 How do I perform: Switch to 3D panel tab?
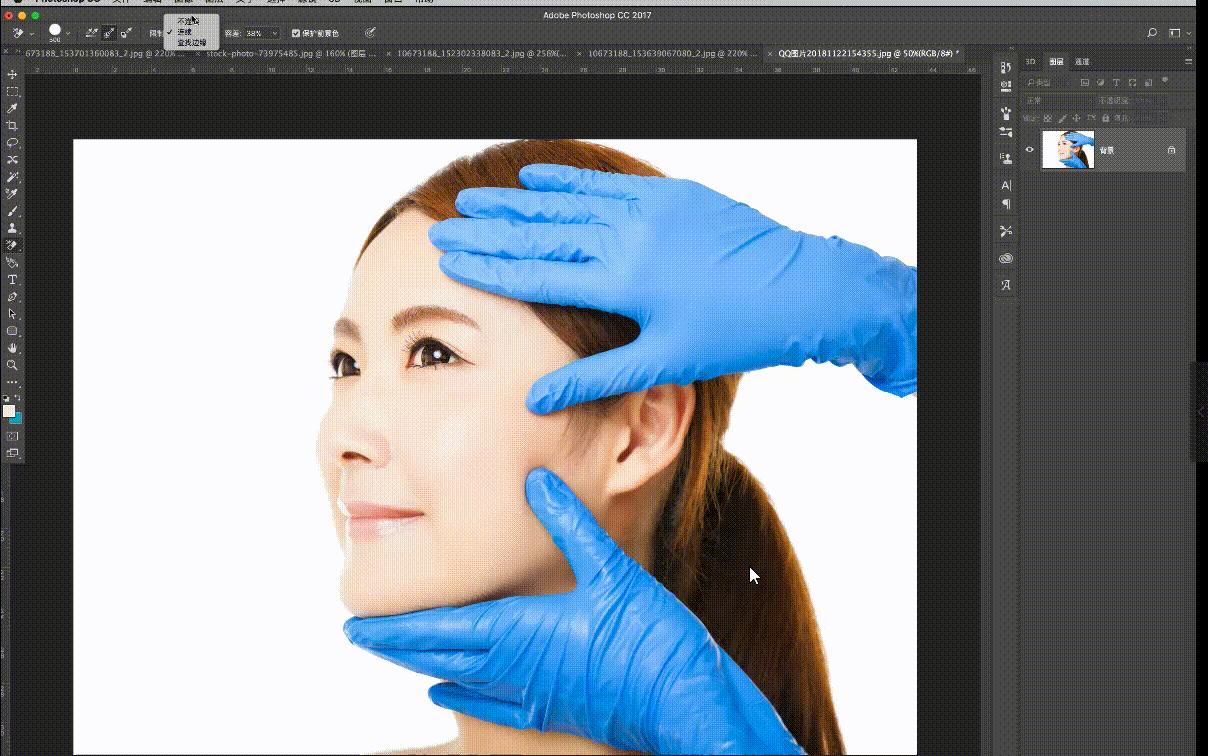click(1031, 62)
